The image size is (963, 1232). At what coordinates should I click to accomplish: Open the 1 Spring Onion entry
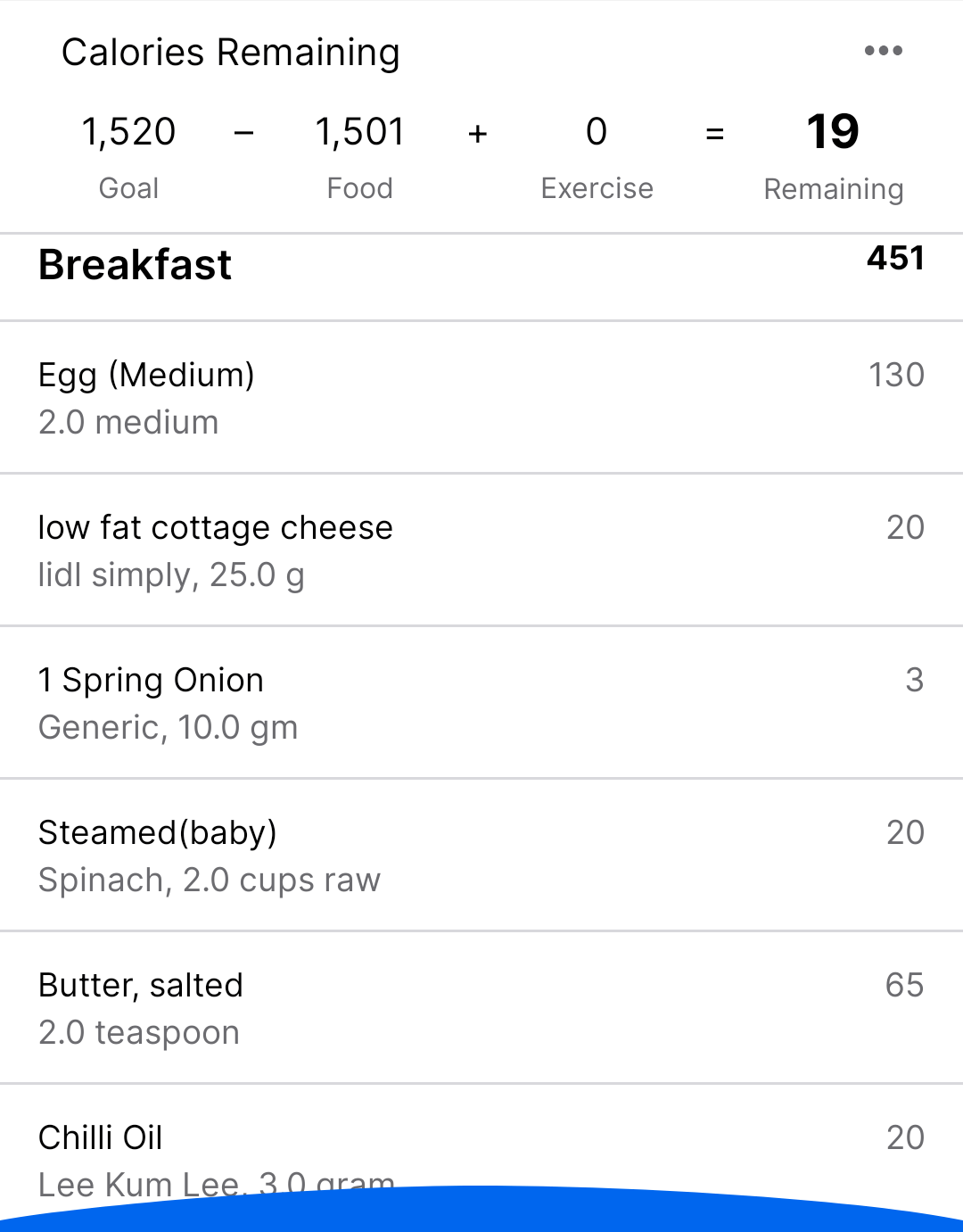coord(481,702)
